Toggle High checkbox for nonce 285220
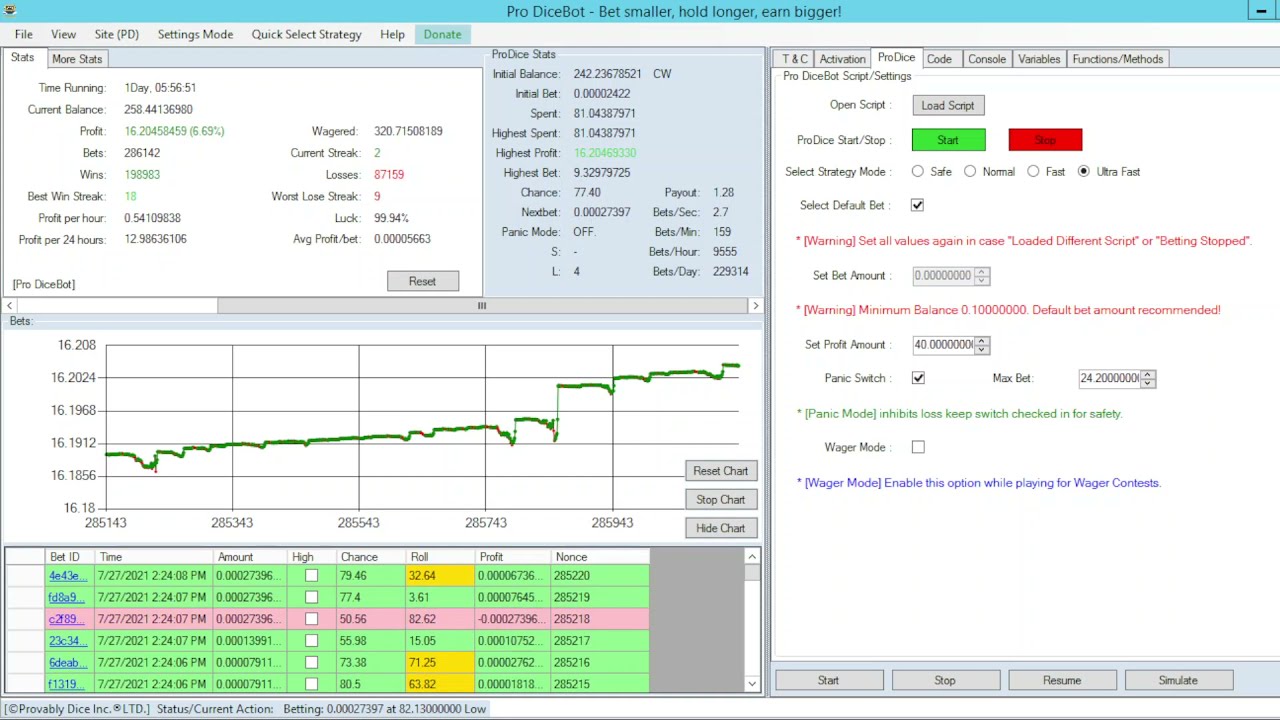Viewport: 1280px width, 720px height. click(x=311, y=576)
